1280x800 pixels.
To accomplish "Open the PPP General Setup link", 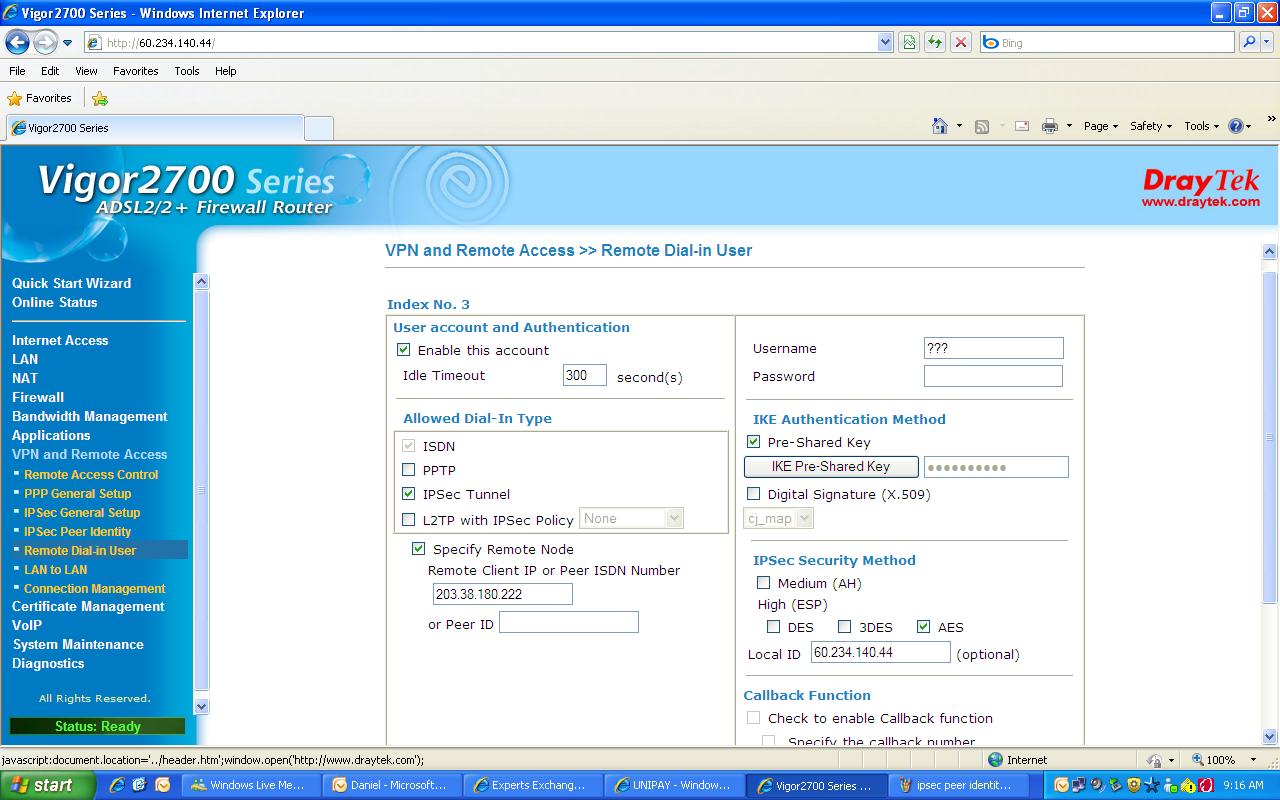I will pos(78,493).
